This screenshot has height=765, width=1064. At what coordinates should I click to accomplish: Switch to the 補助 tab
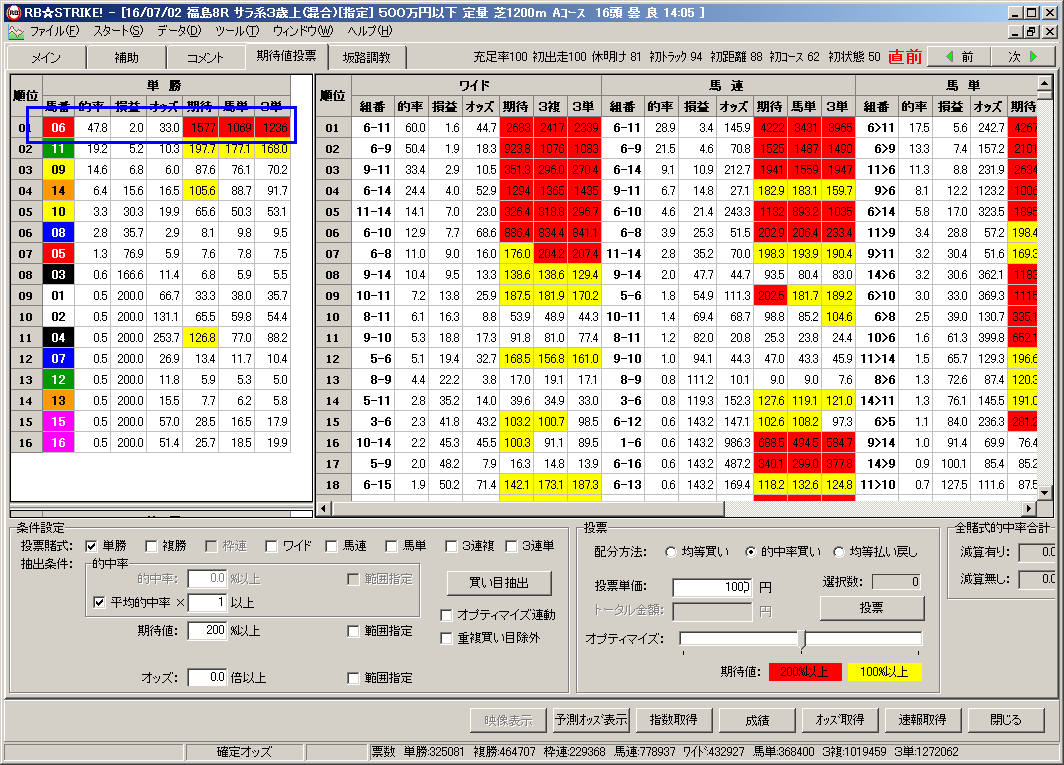126,58
